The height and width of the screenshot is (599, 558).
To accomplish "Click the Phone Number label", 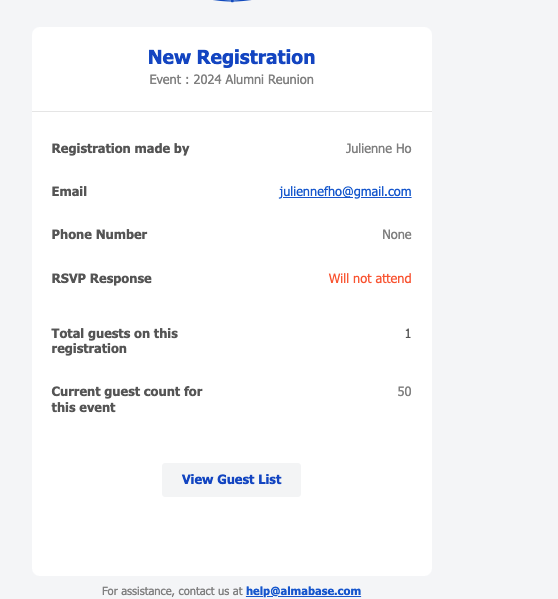I will (99, 235).
